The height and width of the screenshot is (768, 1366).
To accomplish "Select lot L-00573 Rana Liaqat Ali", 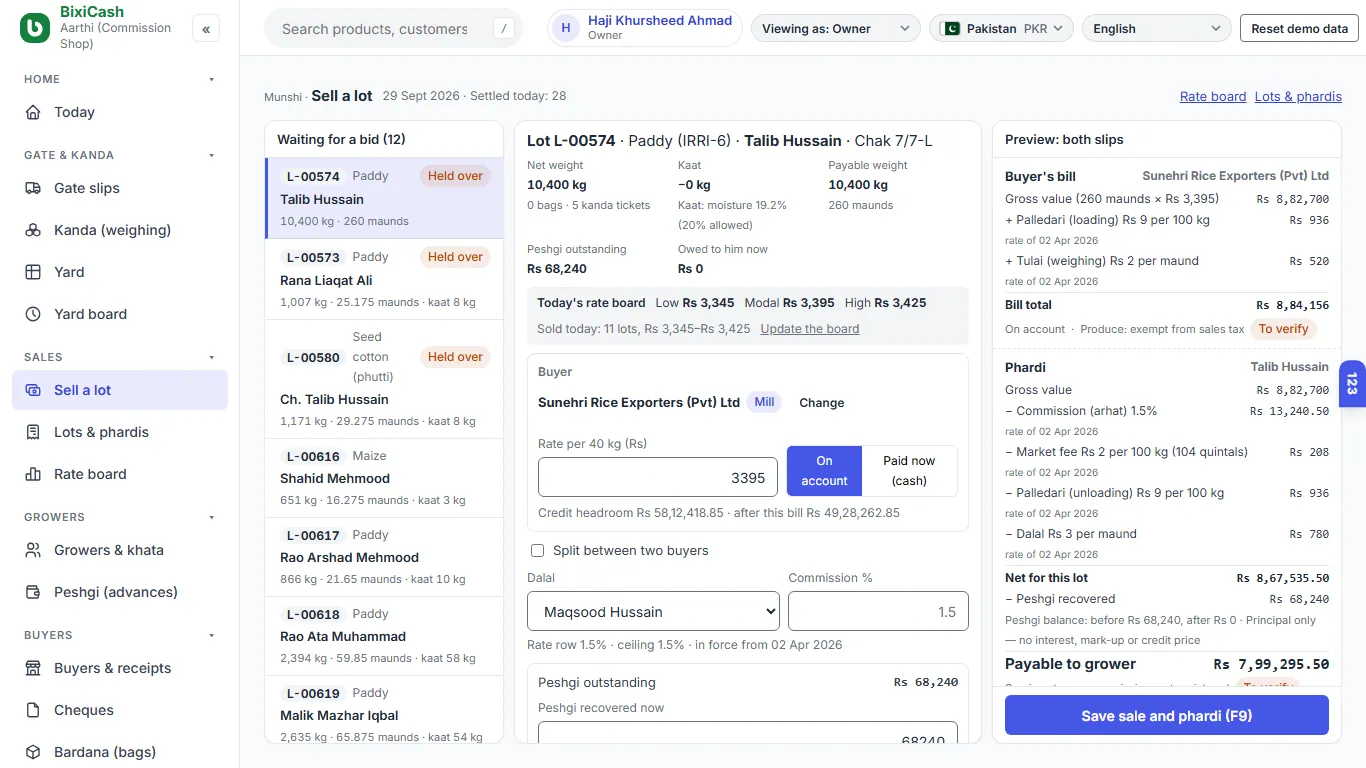I will pos(384,279).
